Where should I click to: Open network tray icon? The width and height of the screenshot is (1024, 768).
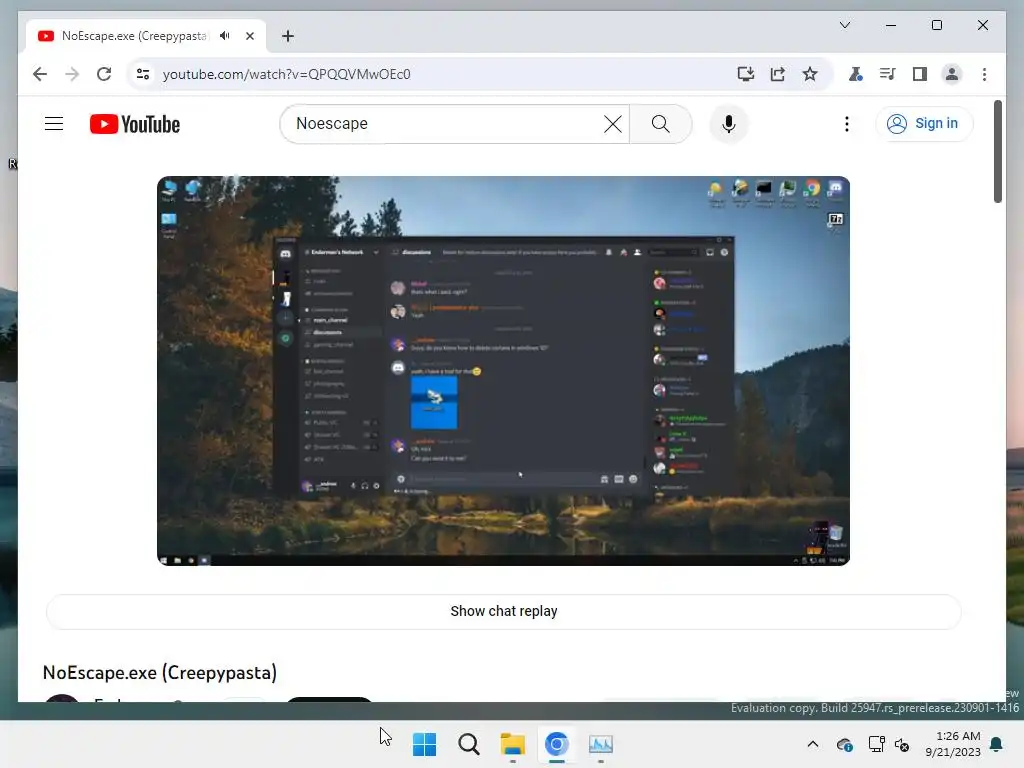click(x=876, y=744)
